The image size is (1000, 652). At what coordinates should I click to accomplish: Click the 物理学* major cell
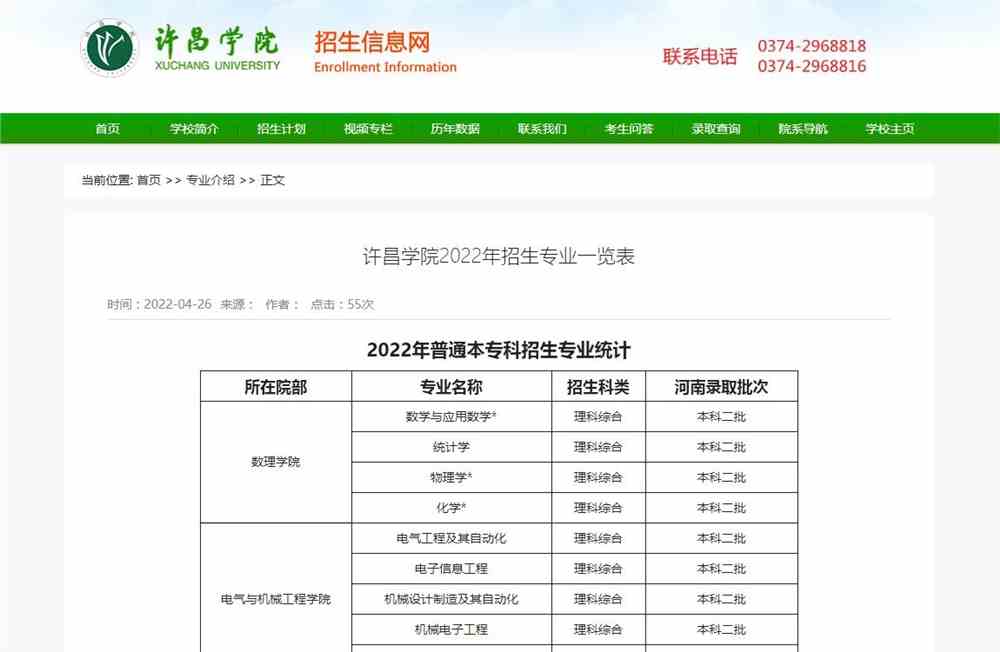[x=451, y=477]
